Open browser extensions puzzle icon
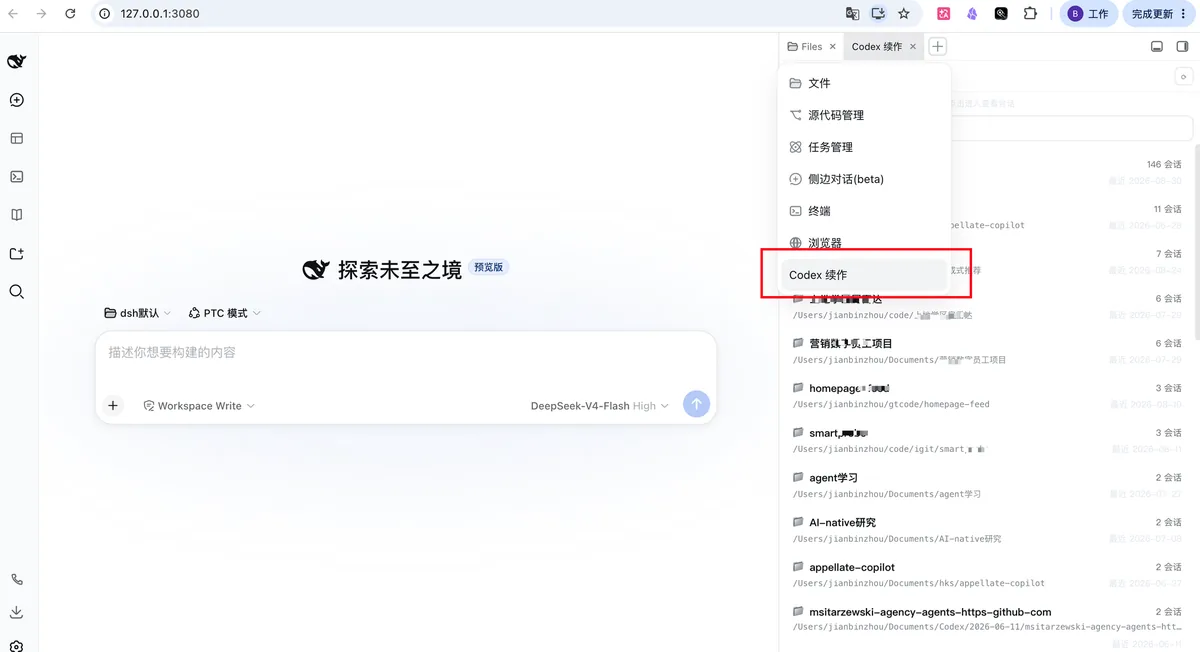Screen dimensions: 1200x652 (1030, 14)
